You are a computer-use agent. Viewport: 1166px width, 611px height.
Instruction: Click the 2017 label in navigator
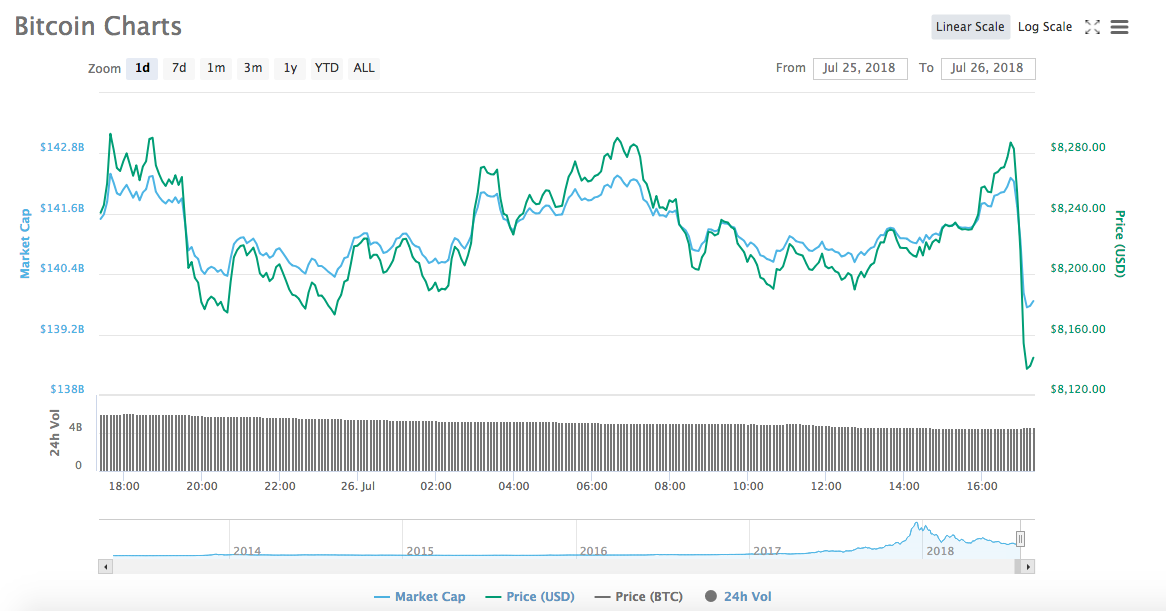click(x=767, y=552)
